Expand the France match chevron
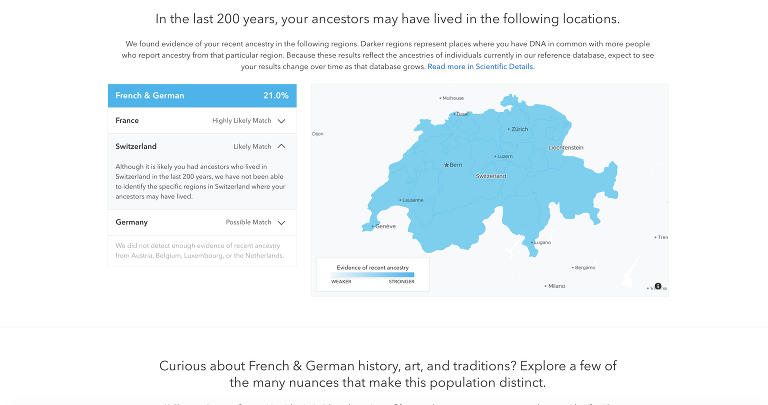Screen dimensions: 768x405 pyautogui.click(x=282, y=121)
